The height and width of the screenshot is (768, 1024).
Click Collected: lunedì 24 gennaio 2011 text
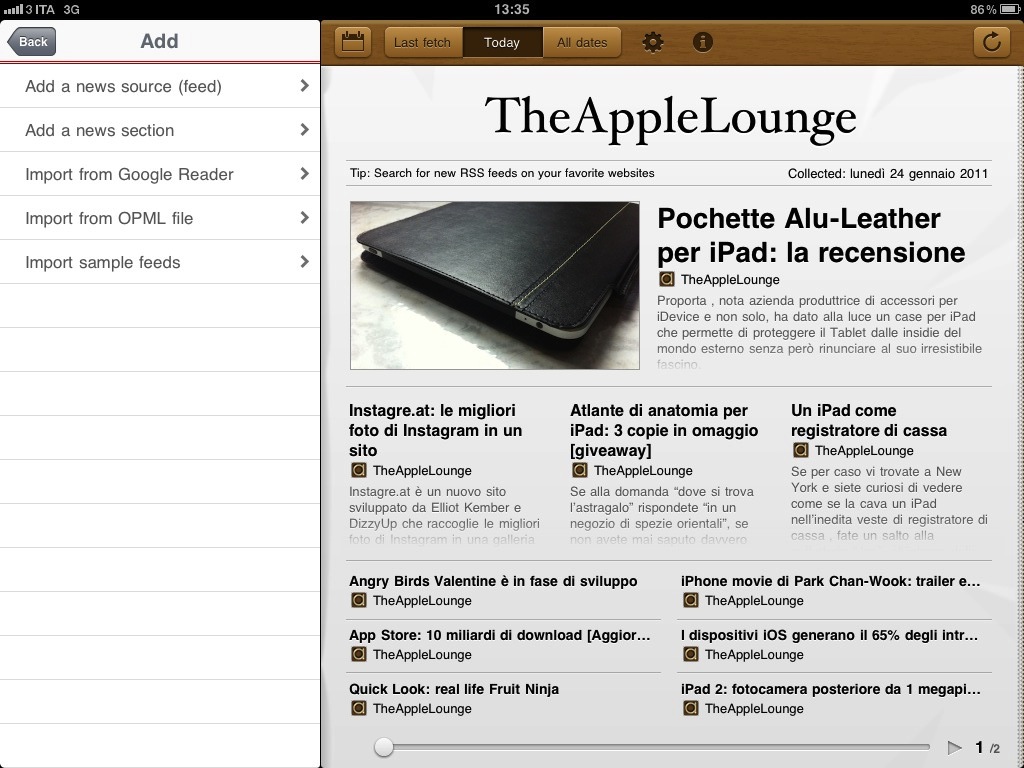tap(888, 174)
